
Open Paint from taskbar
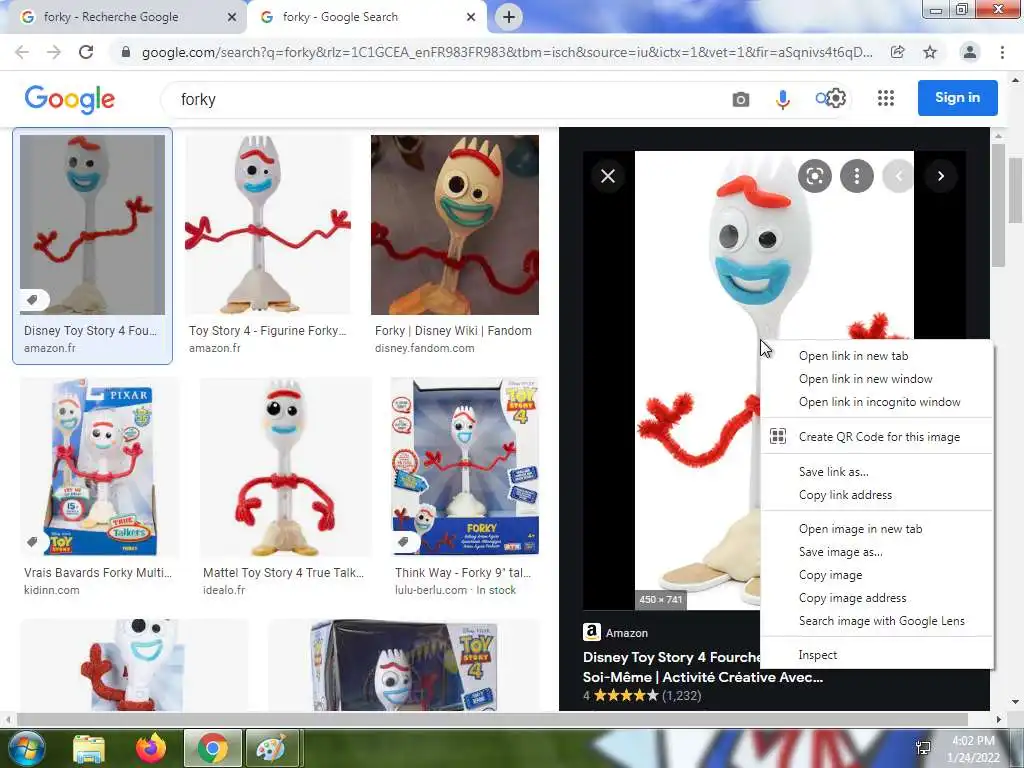coord(272,748)
